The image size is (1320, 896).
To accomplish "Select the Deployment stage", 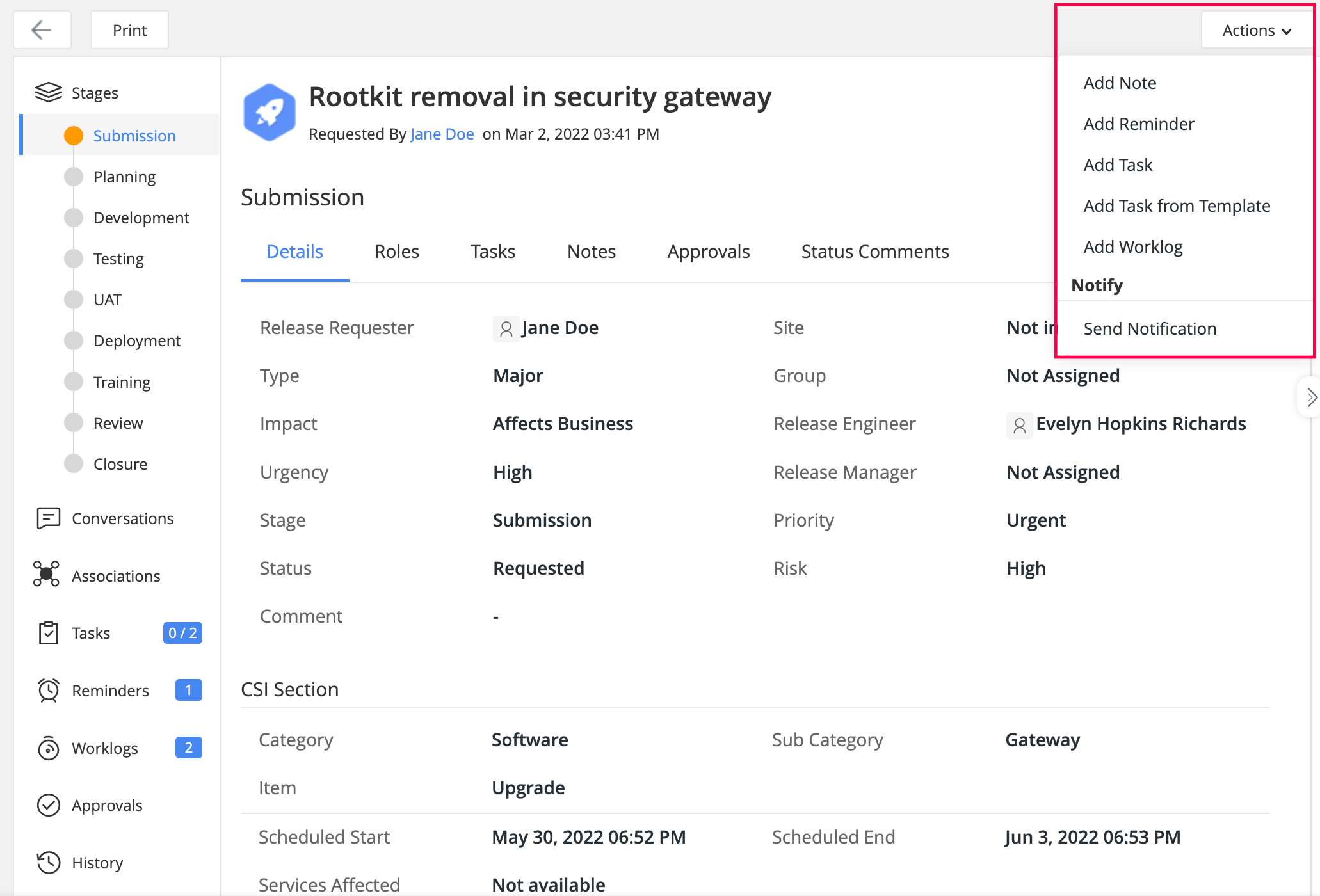I will (x=137, y=340).
